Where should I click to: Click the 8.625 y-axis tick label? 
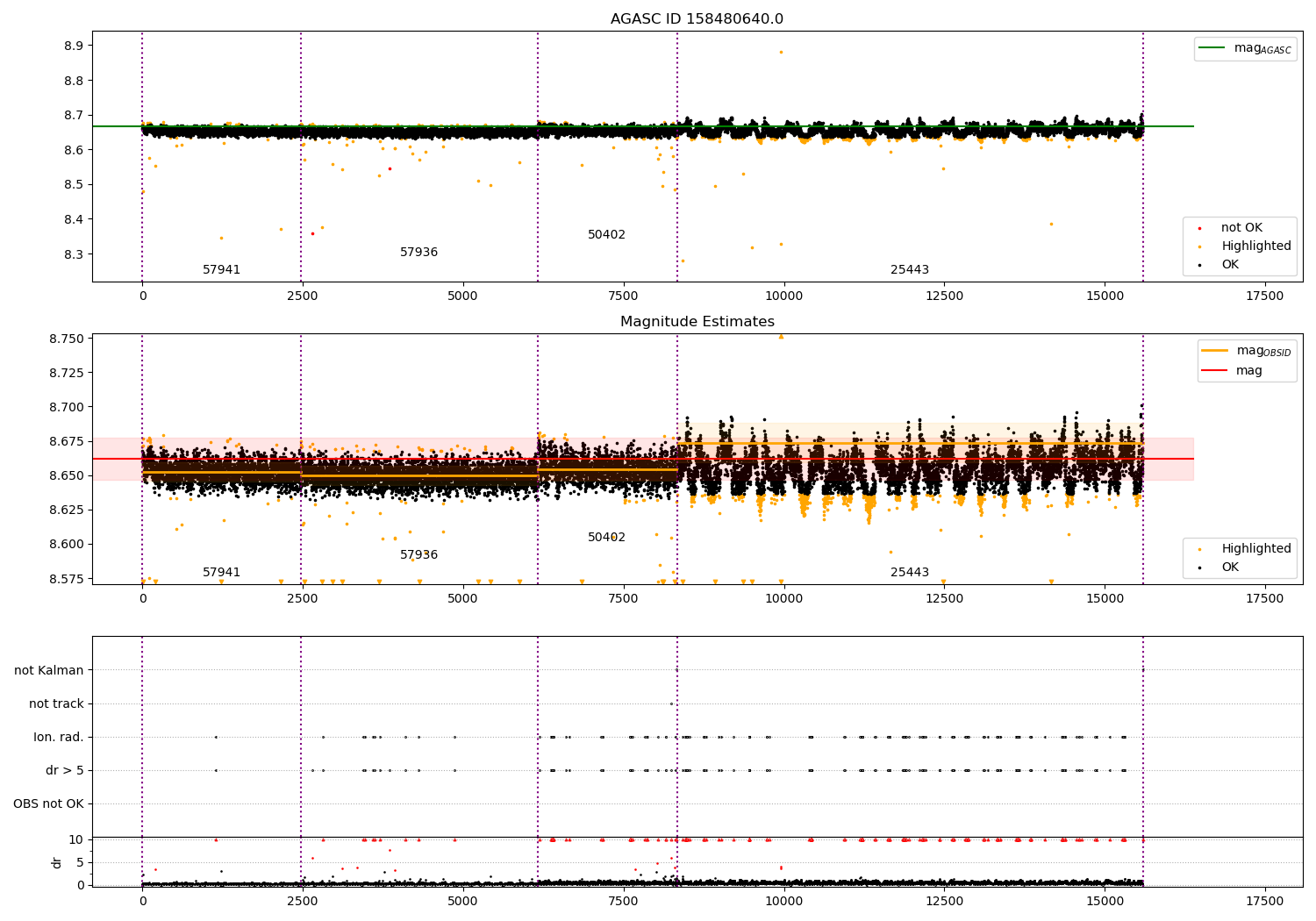[x=65, y=510]
